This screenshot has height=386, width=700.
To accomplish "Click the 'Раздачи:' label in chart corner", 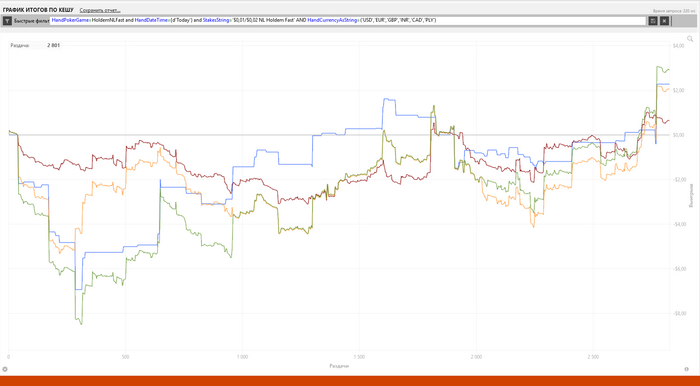I will (x=20, y=46).
